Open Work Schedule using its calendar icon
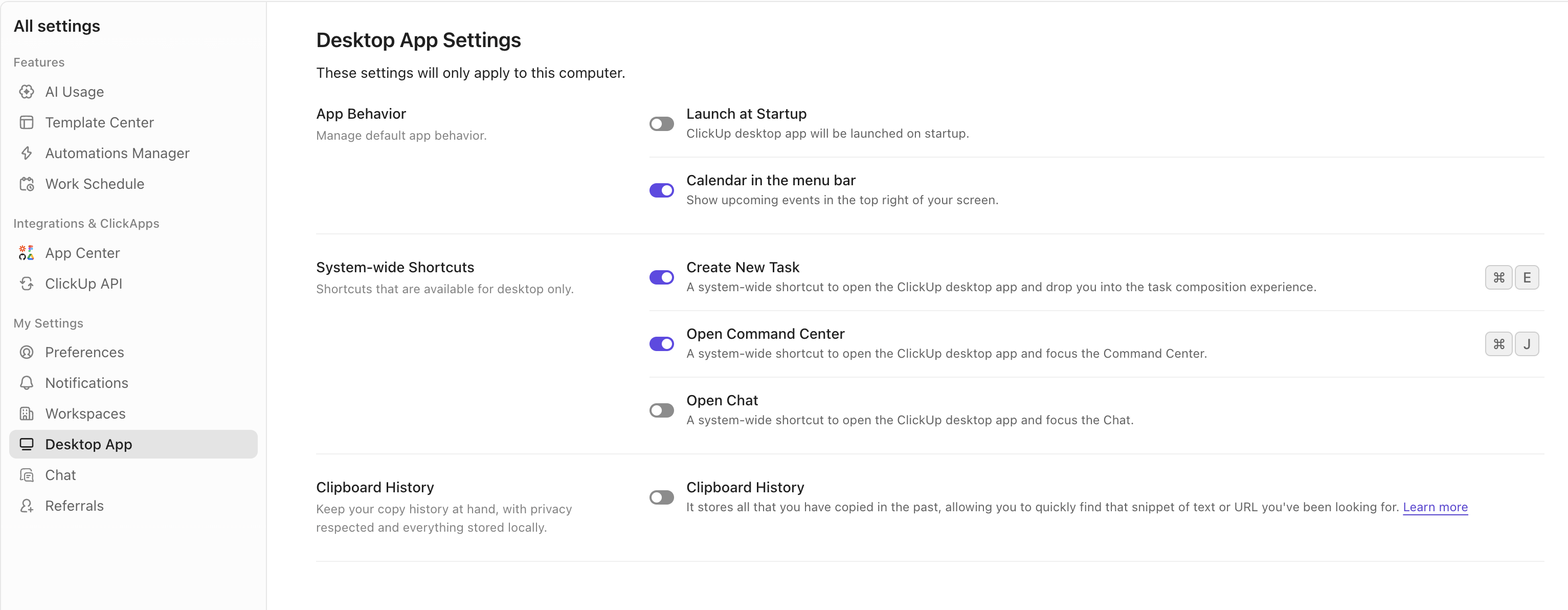This screenshot has height=610, width=1568. click(27, 183)
